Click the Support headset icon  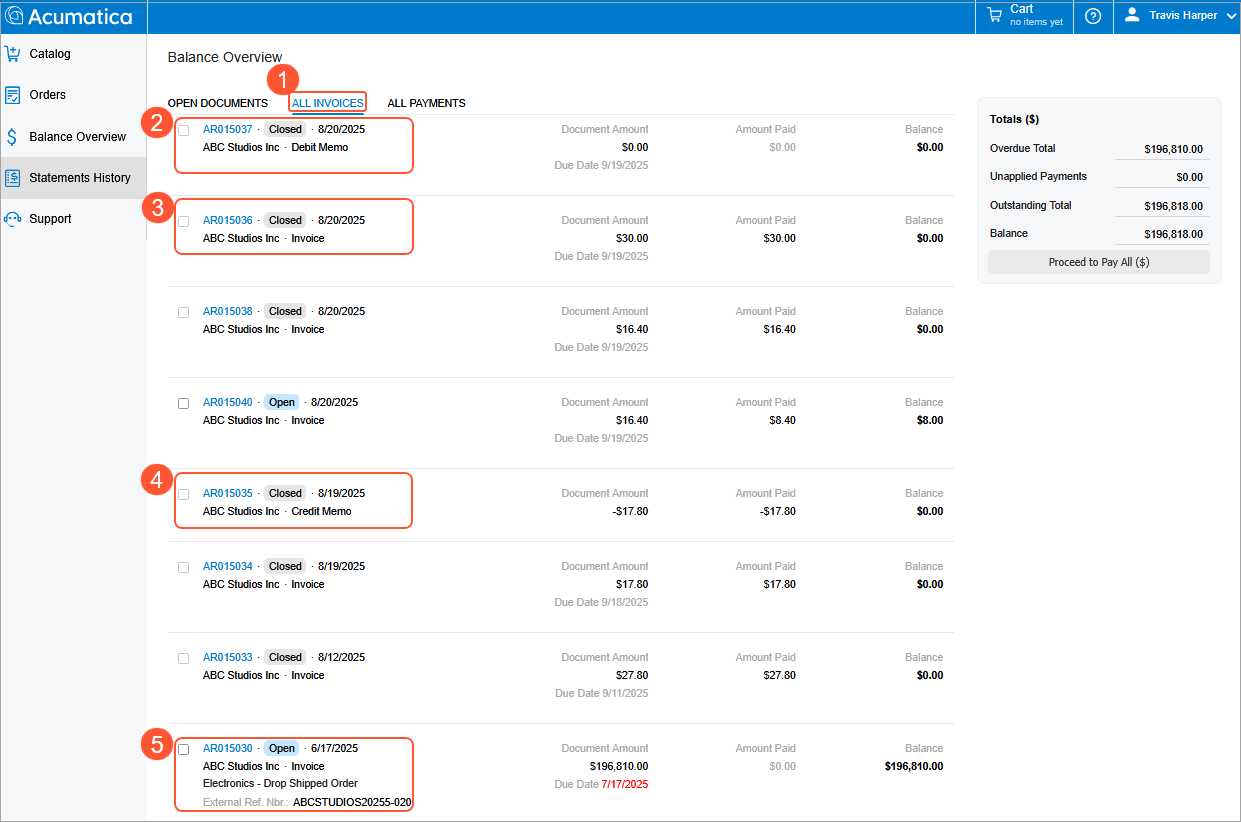(x=13, y=219)
